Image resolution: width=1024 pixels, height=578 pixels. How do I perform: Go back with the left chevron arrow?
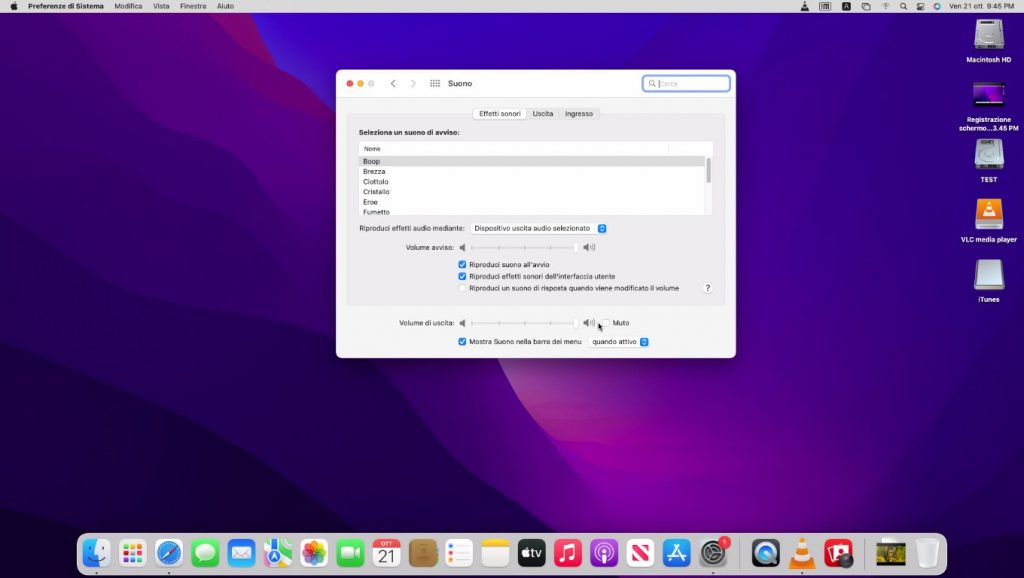(393, 84)
